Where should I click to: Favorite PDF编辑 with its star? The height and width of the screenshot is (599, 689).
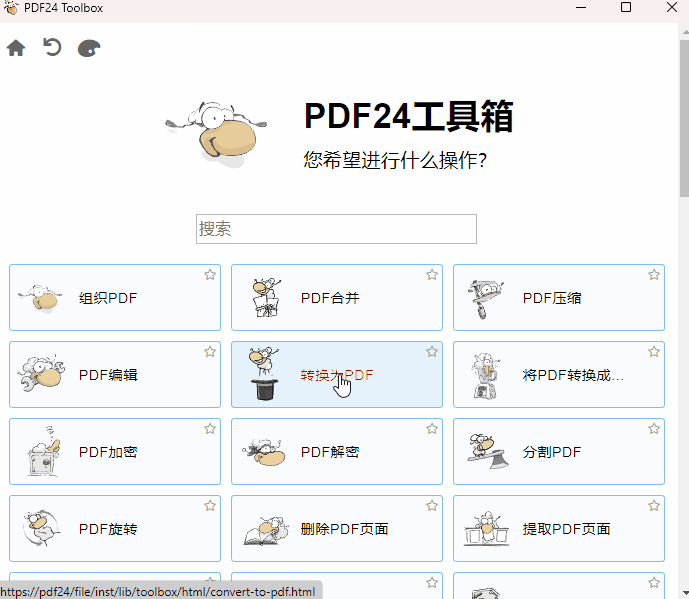click(210, 352)
